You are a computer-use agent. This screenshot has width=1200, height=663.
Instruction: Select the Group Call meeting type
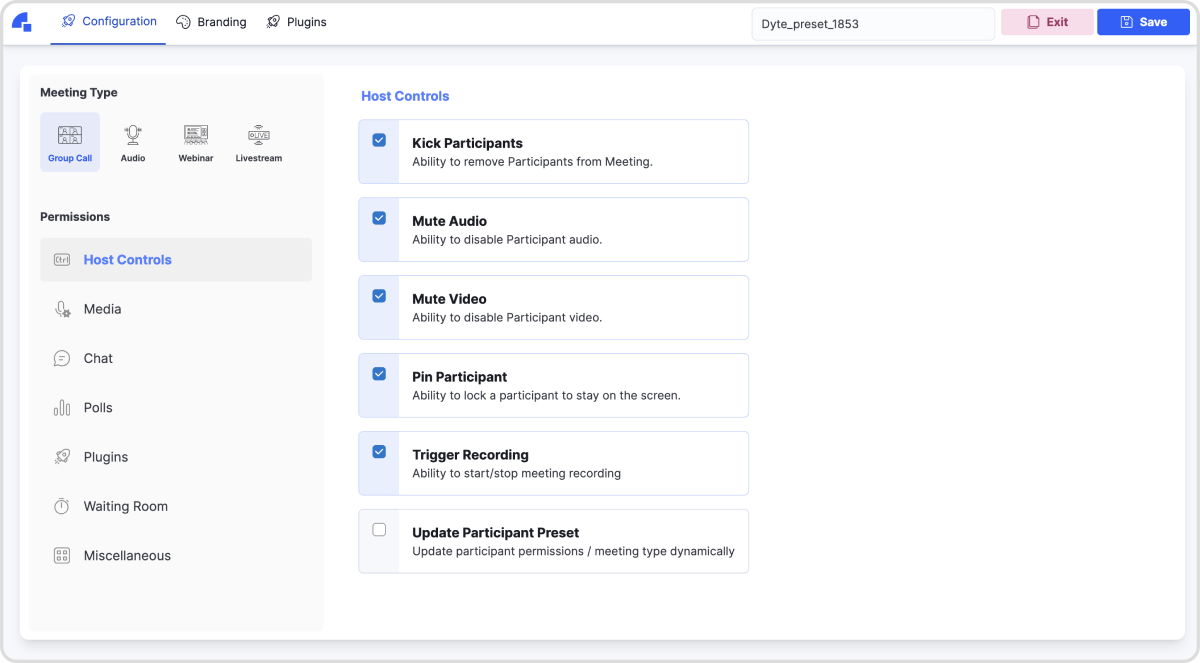(70, 142)
